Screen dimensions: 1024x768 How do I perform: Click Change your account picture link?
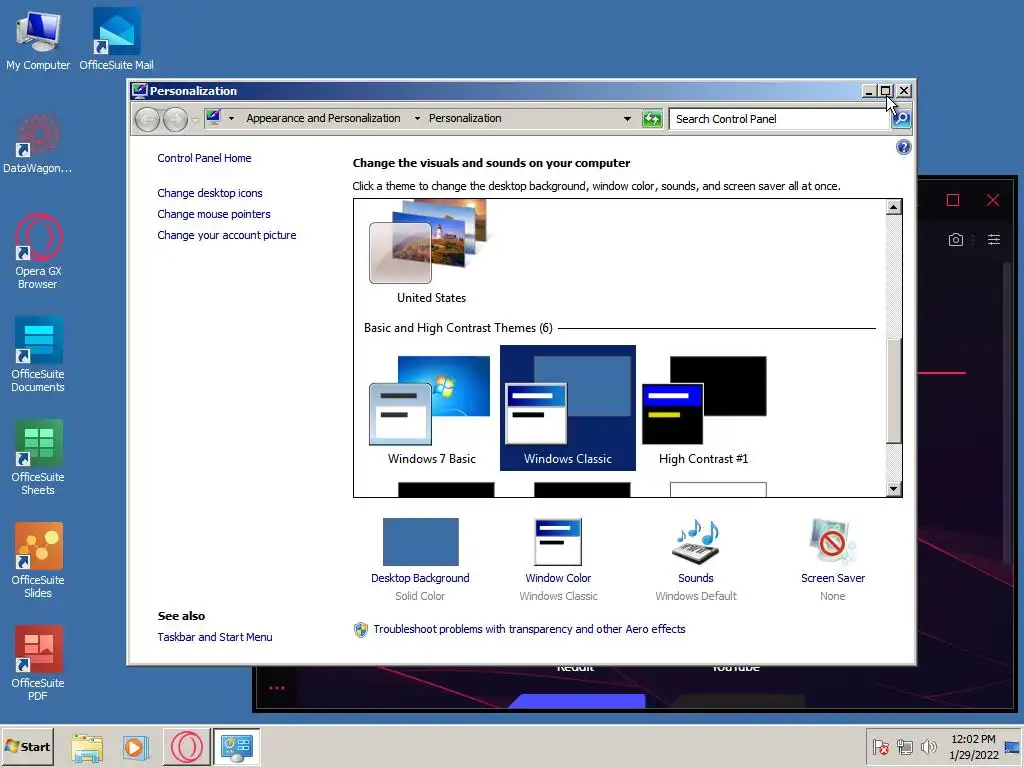point(227,235)
